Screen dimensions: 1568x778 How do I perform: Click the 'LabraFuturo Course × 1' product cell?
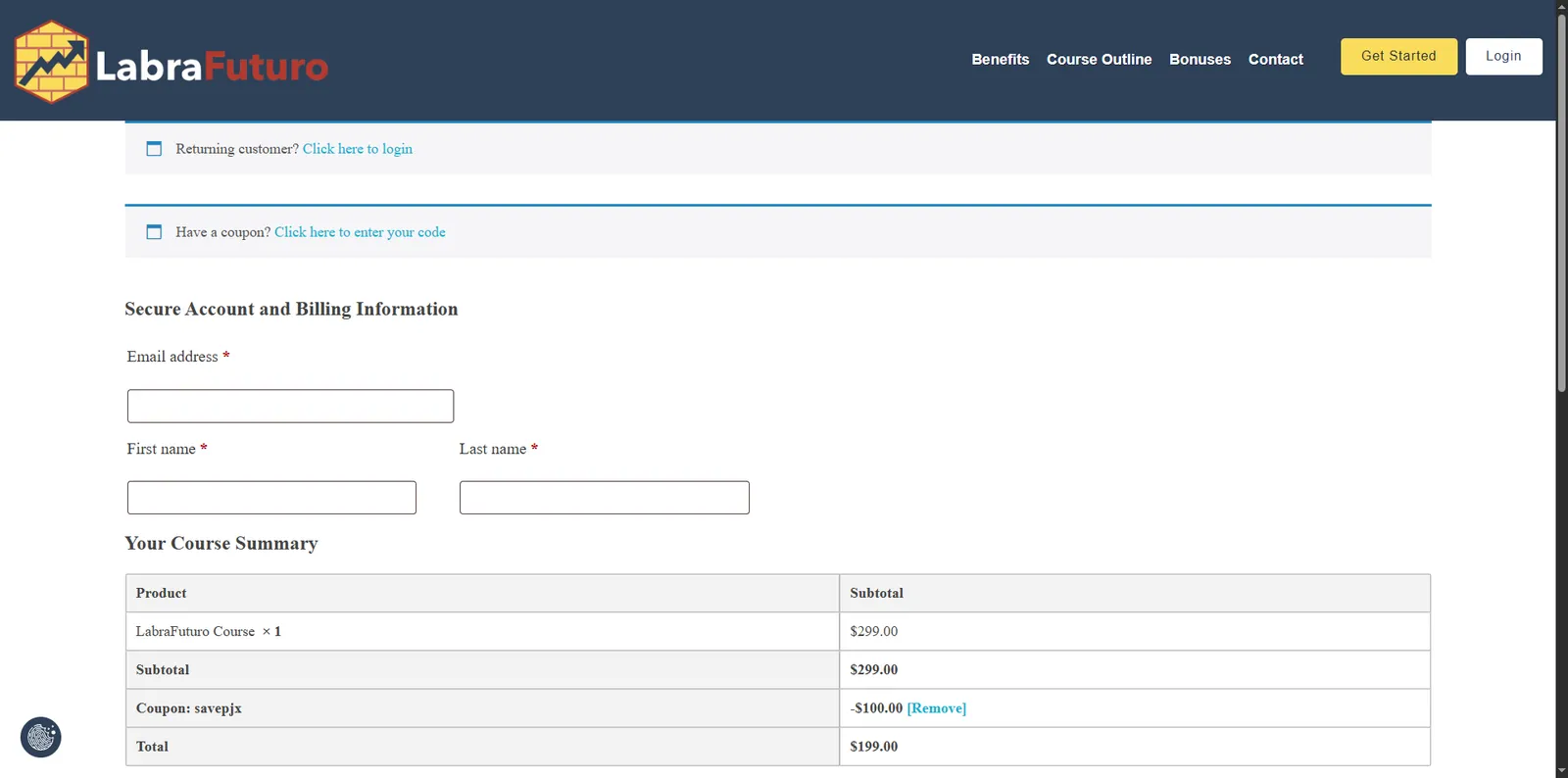(482, 632)
